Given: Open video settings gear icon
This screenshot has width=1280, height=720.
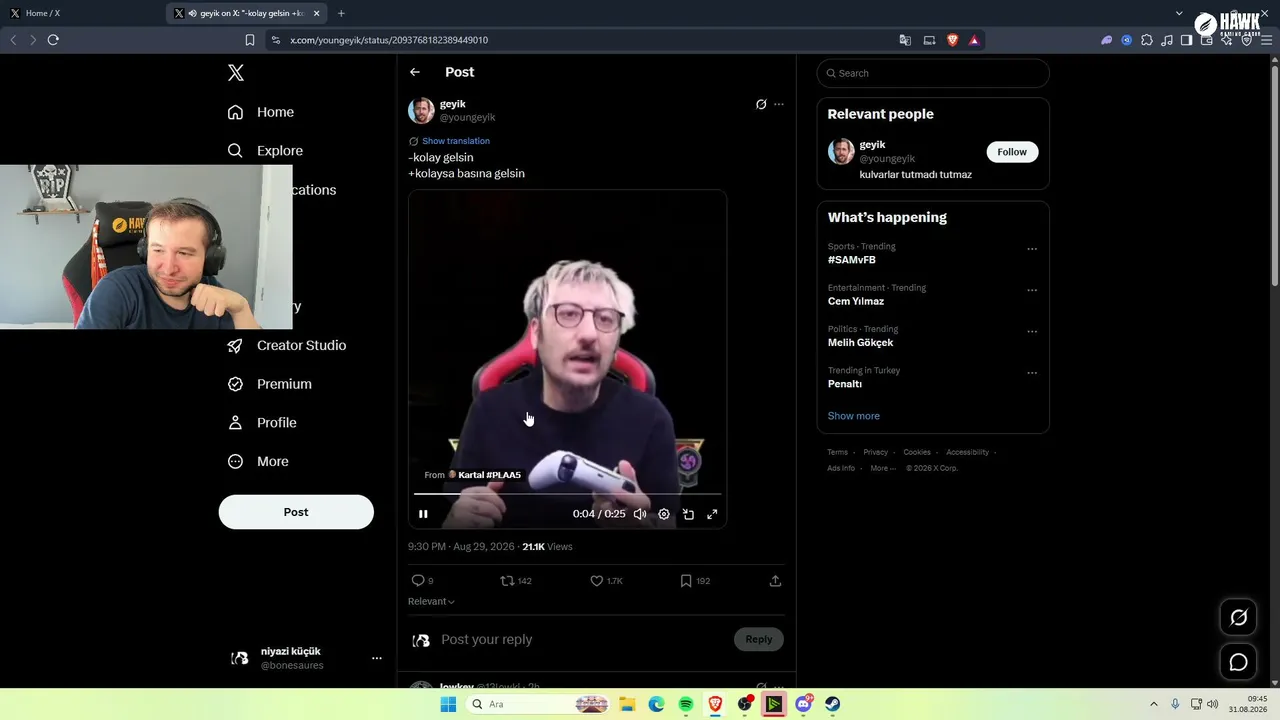Looking at the screenshot, I should (x=664, y=514).
